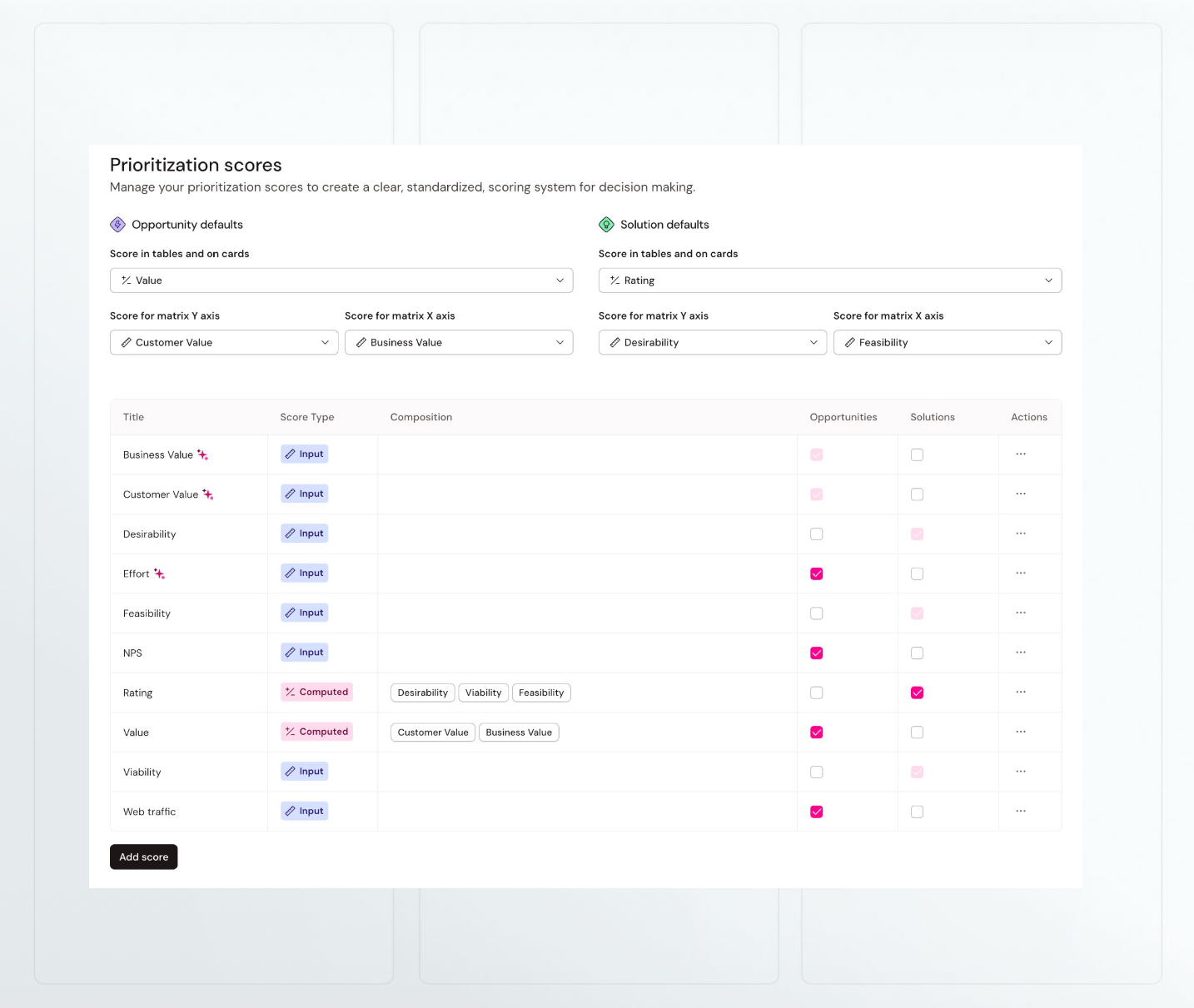
Task: Click the Viability composition tag in Rating
Action: [x=484, y=693]
